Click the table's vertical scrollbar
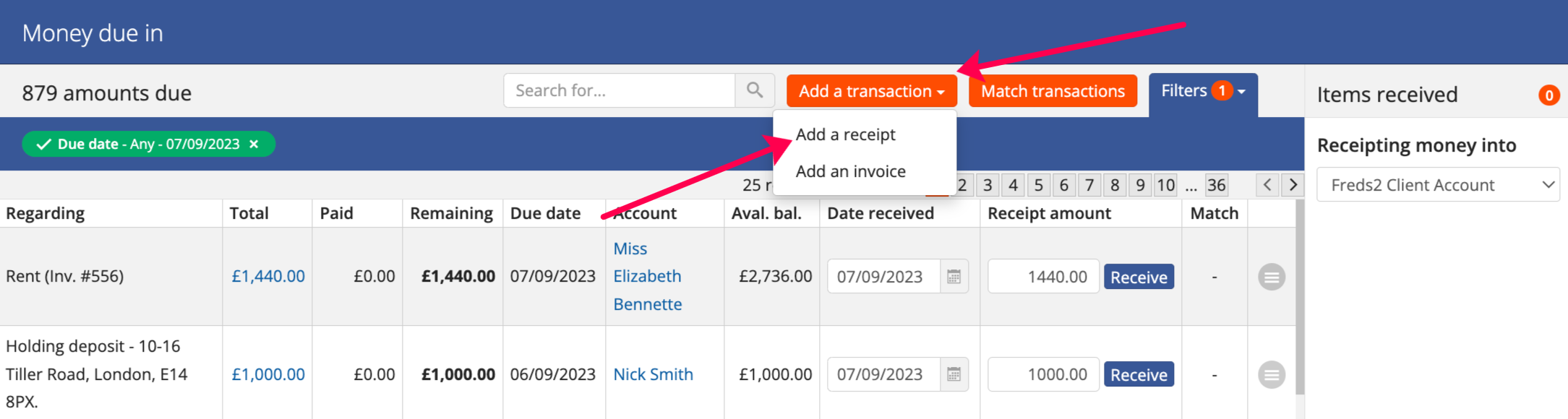This screenshot has width=1568, height=419. coord(1300,298)
